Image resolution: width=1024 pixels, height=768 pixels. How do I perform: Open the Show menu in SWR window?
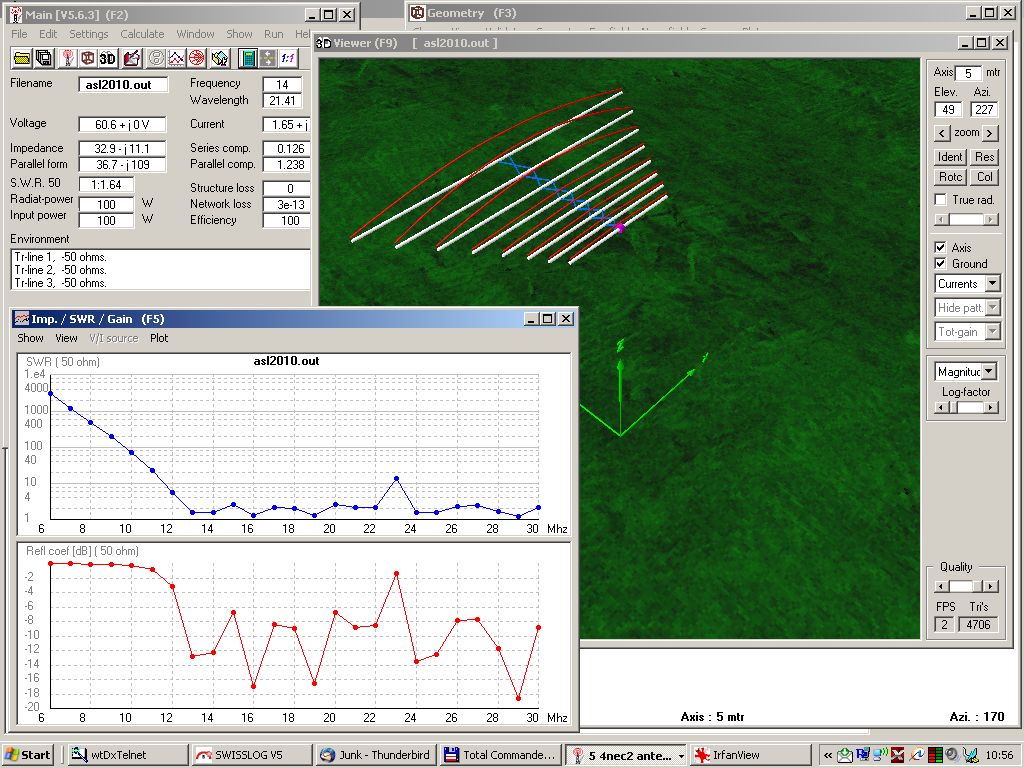[x=30, y=338]
